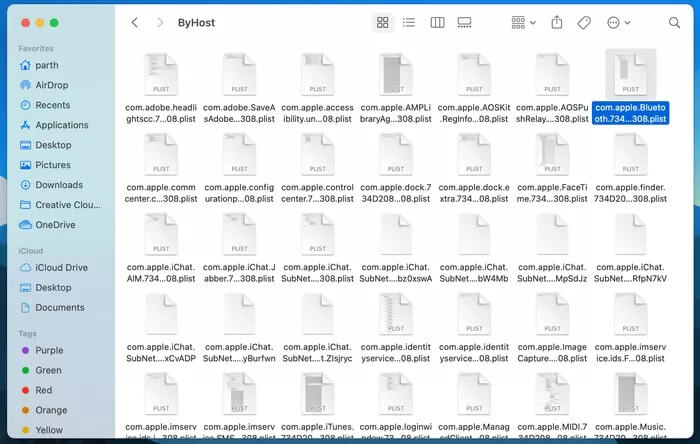
Task: Select iChat SubNet file ending xCvADP
Action: coord(161,314)
